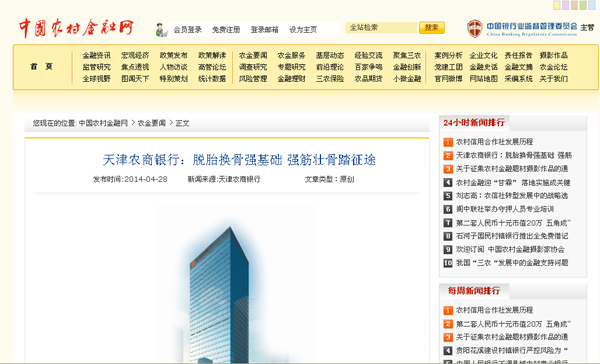Click the 会员登录 link
Screen dimensions: 600x364
(188, 30)
